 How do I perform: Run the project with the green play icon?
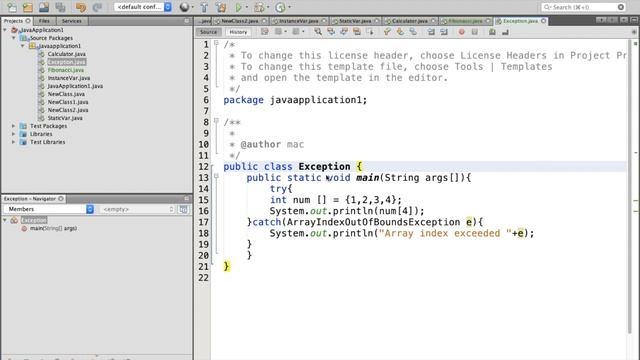pos(239,7)
